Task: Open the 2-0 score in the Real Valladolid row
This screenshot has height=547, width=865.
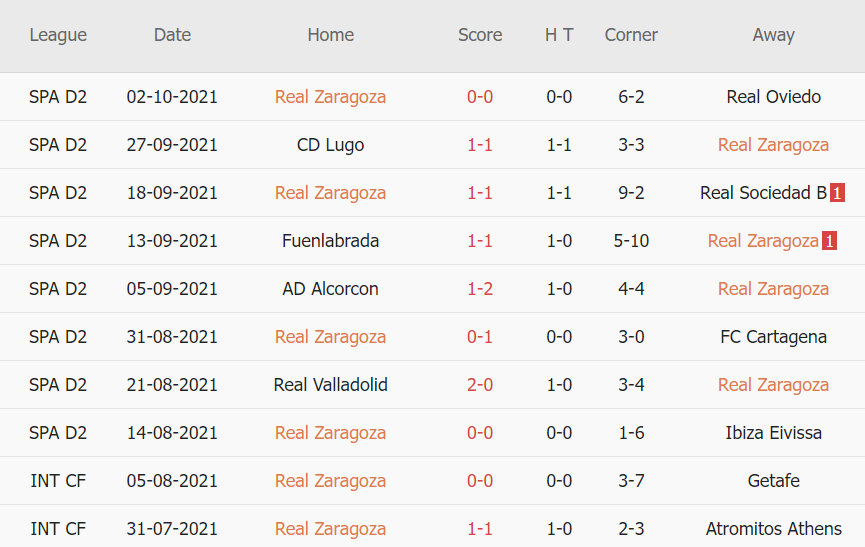Action: (480, 385)
